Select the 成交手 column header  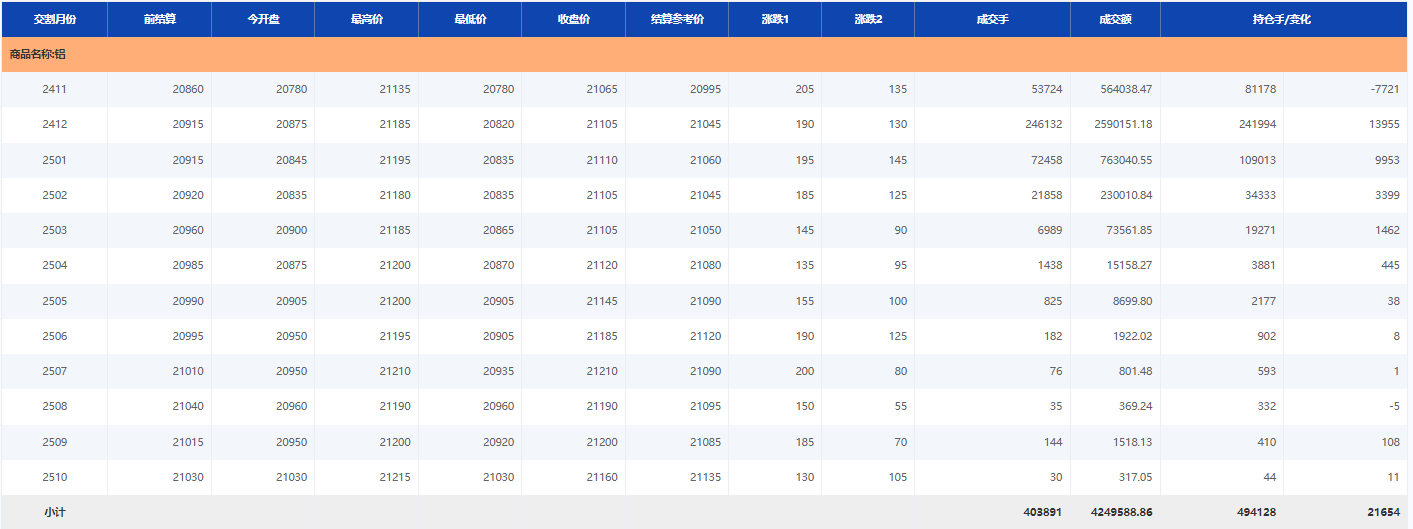click(992, 19)
